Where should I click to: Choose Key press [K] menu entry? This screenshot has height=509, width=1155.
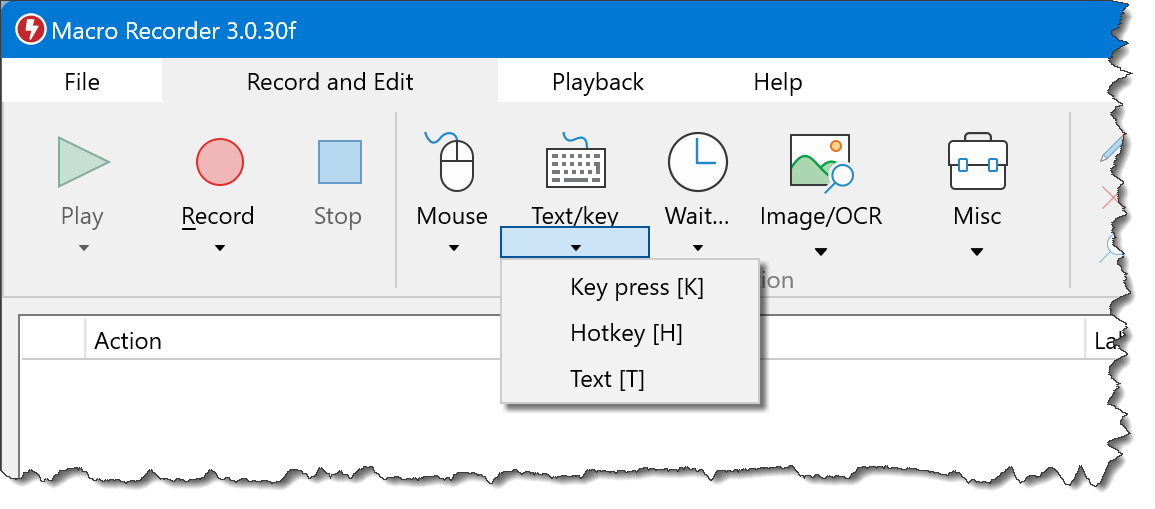[x=631, y=287]
